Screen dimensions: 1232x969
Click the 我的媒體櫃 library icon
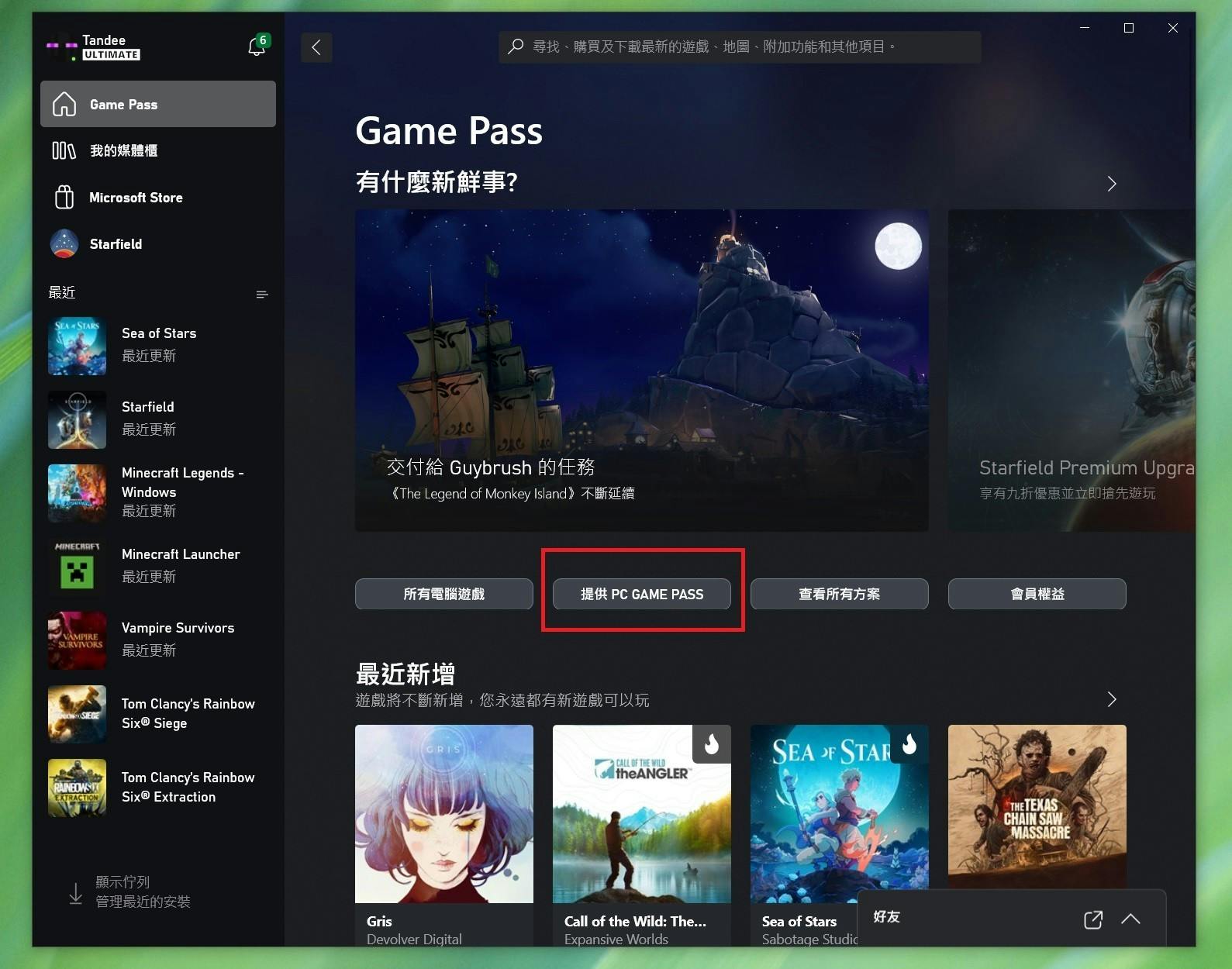[64, 150]
